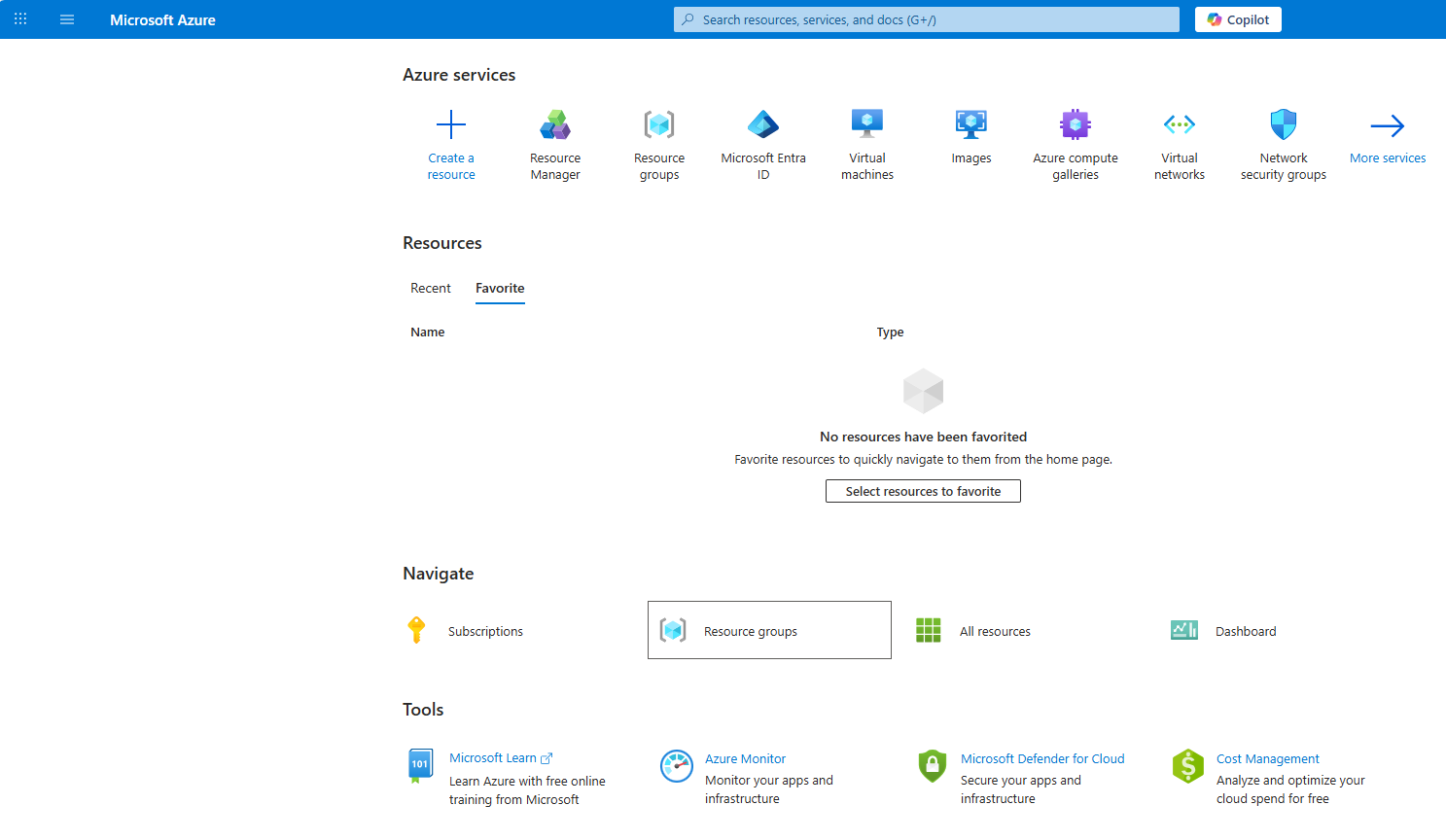Open Microsoft Defender for Cloud via its shield icon
The image size is (1446, 840).
pyautogui.click(x=932, y=766)
